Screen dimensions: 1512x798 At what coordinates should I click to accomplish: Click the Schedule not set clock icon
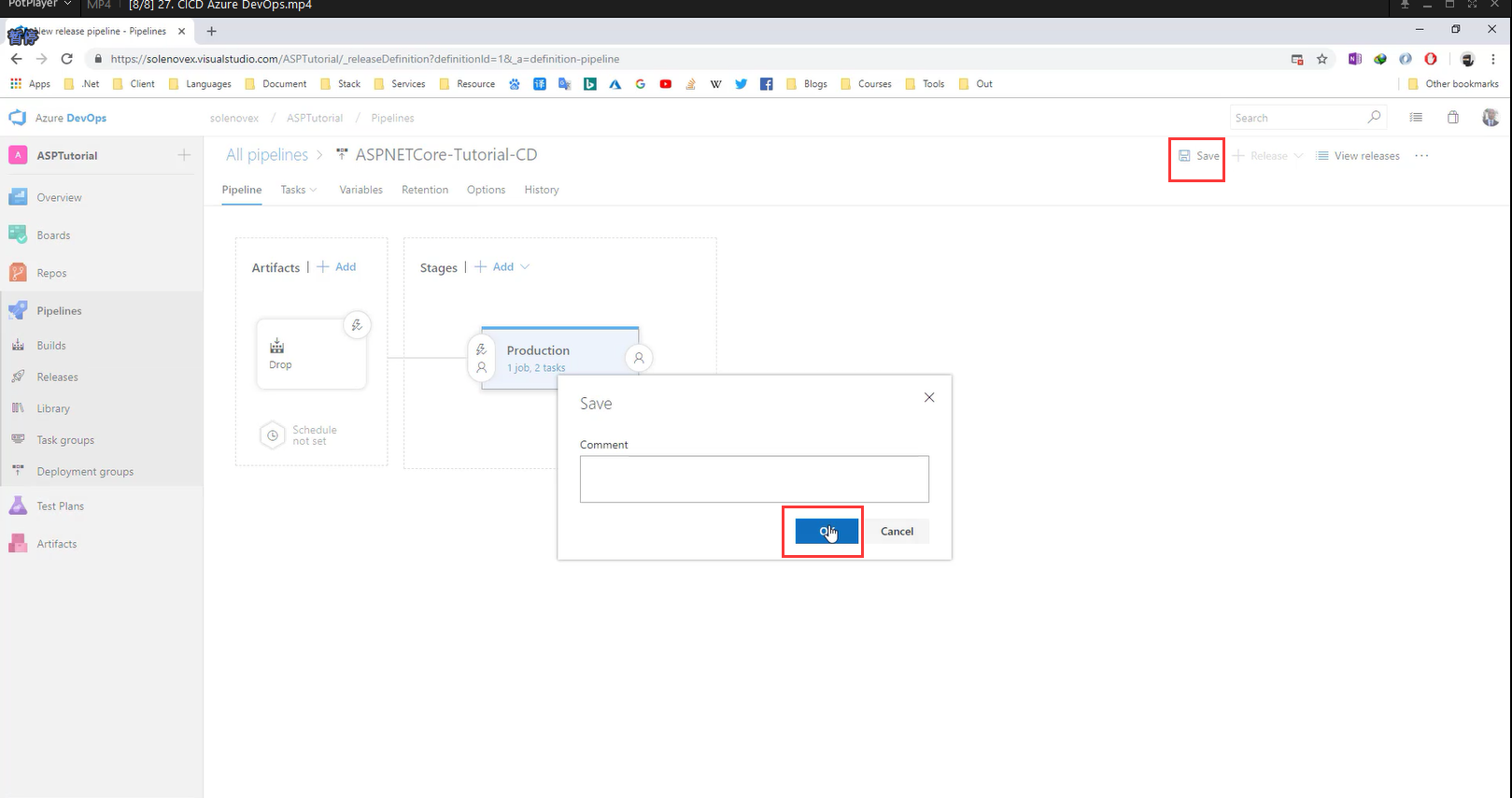(x=273, y=435)
